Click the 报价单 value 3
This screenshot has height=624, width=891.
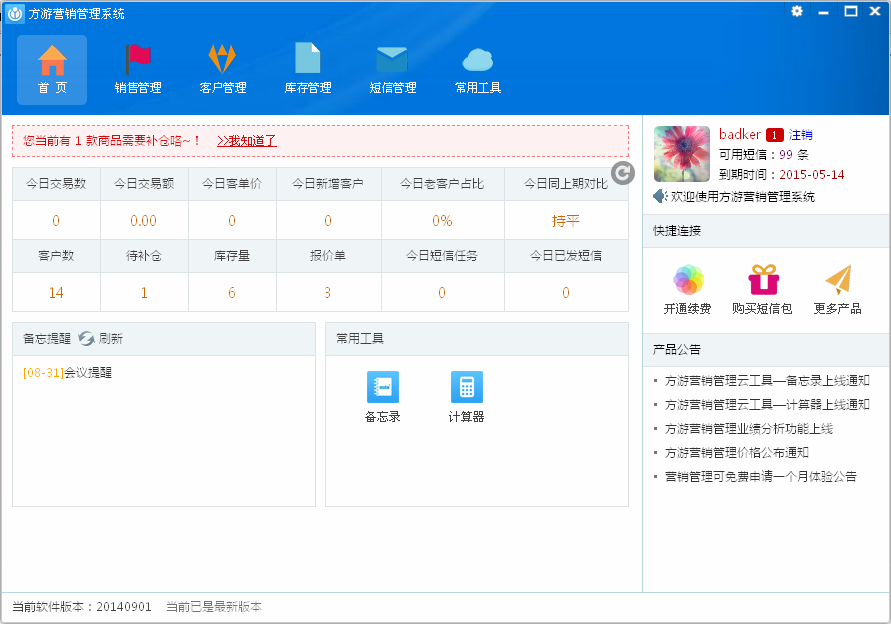pyautogui.click(x=327, y=293)
